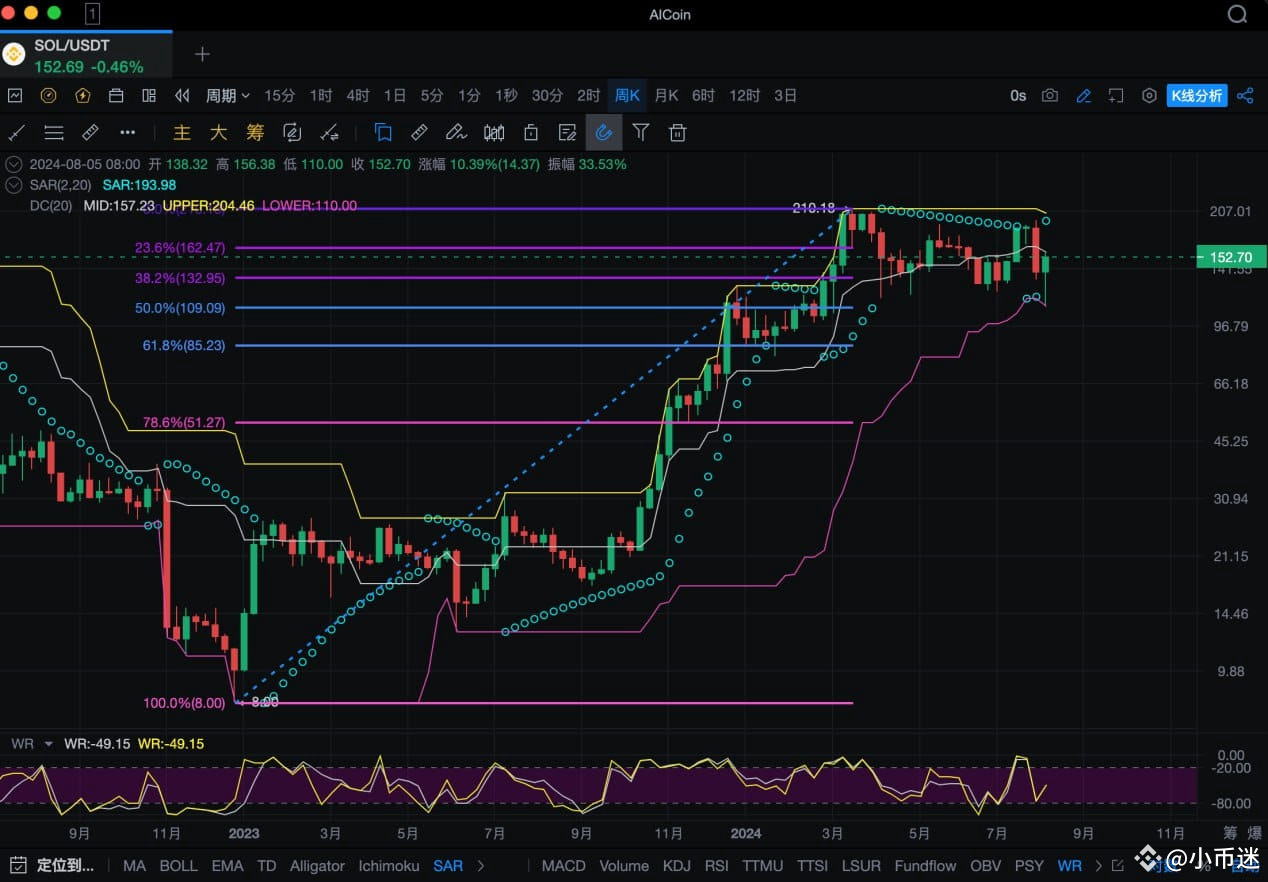Select the ruler measure tool

point(419,132)
